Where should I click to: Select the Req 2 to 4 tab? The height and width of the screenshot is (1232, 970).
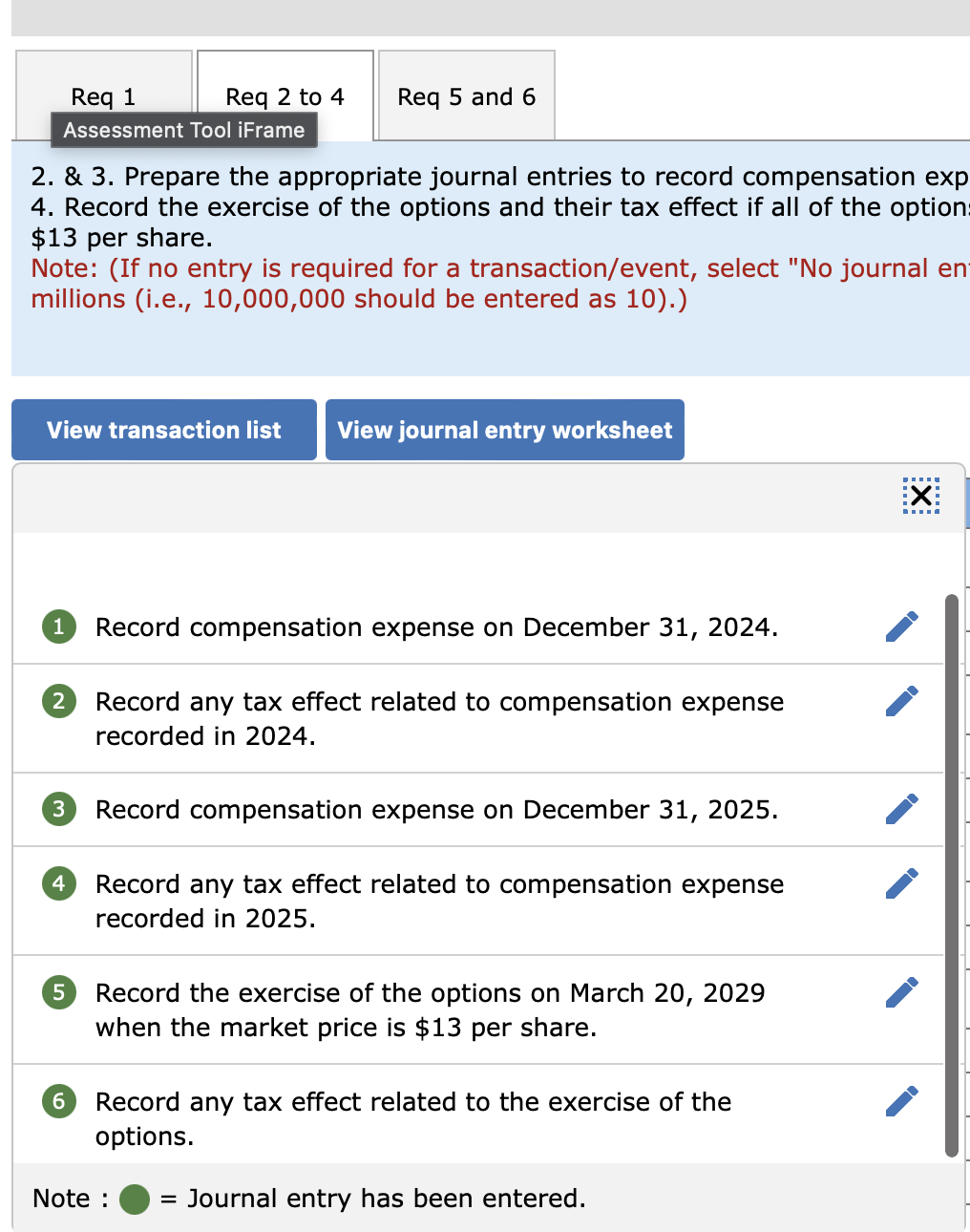[x=284, y=96]
